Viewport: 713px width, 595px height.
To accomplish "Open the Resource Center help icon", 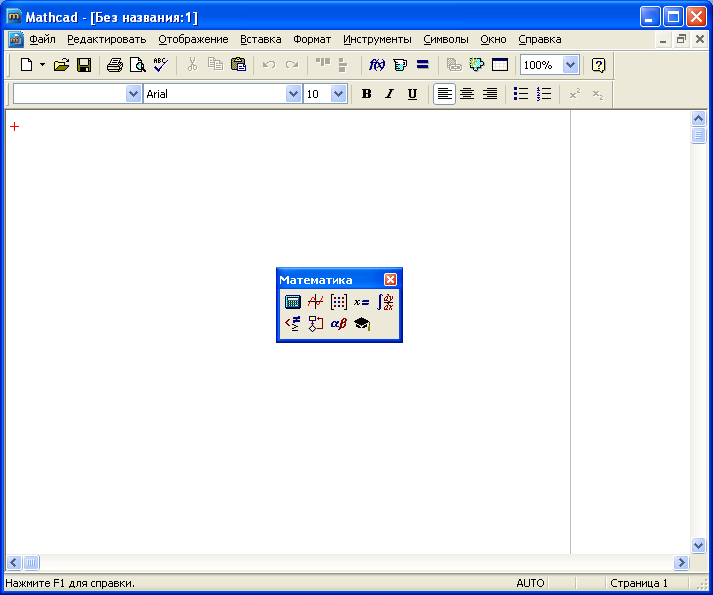I will point(598,65).
